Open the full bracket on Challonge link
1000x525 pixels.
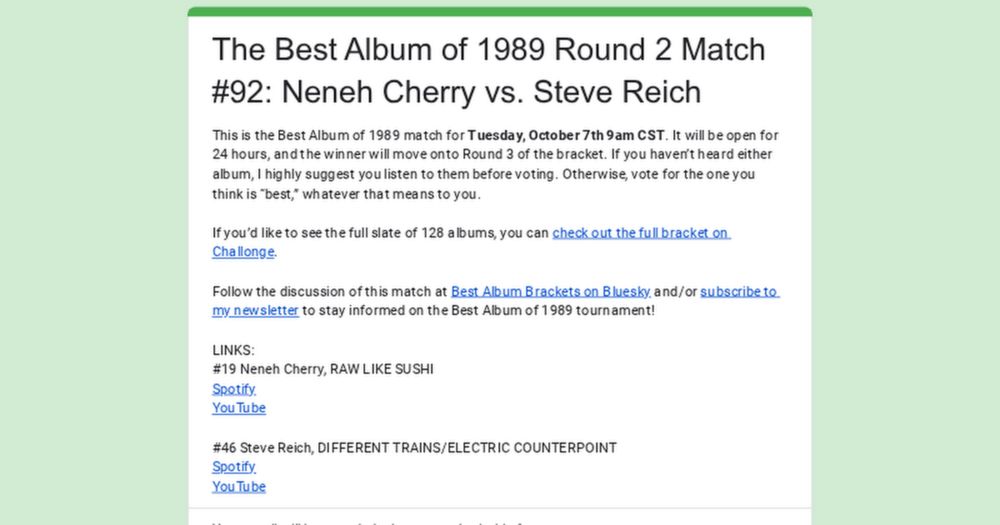640,233
